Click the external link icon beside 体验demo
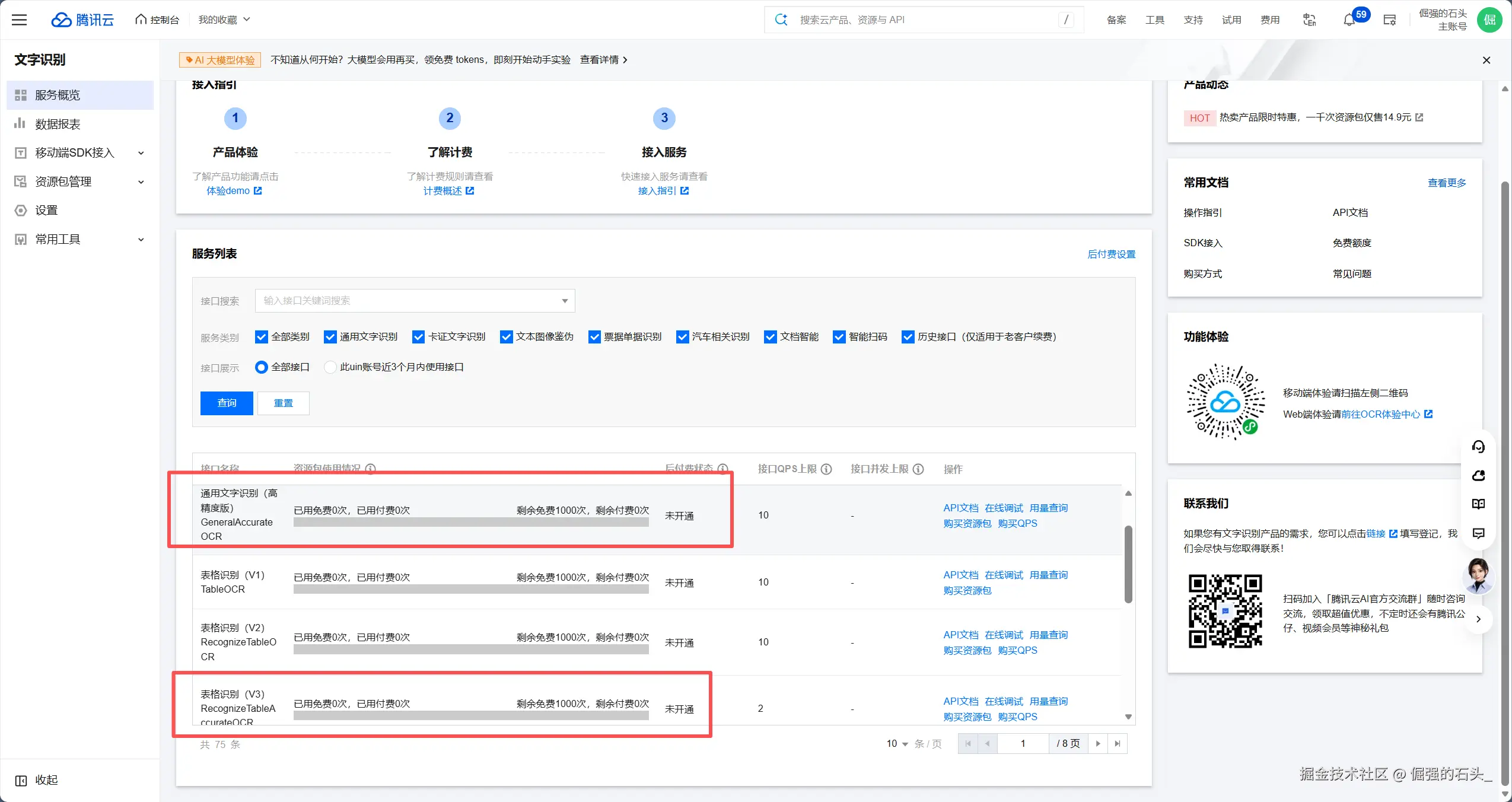The height and width of the screenshot is (802, 1512). (x=258, y=191)
